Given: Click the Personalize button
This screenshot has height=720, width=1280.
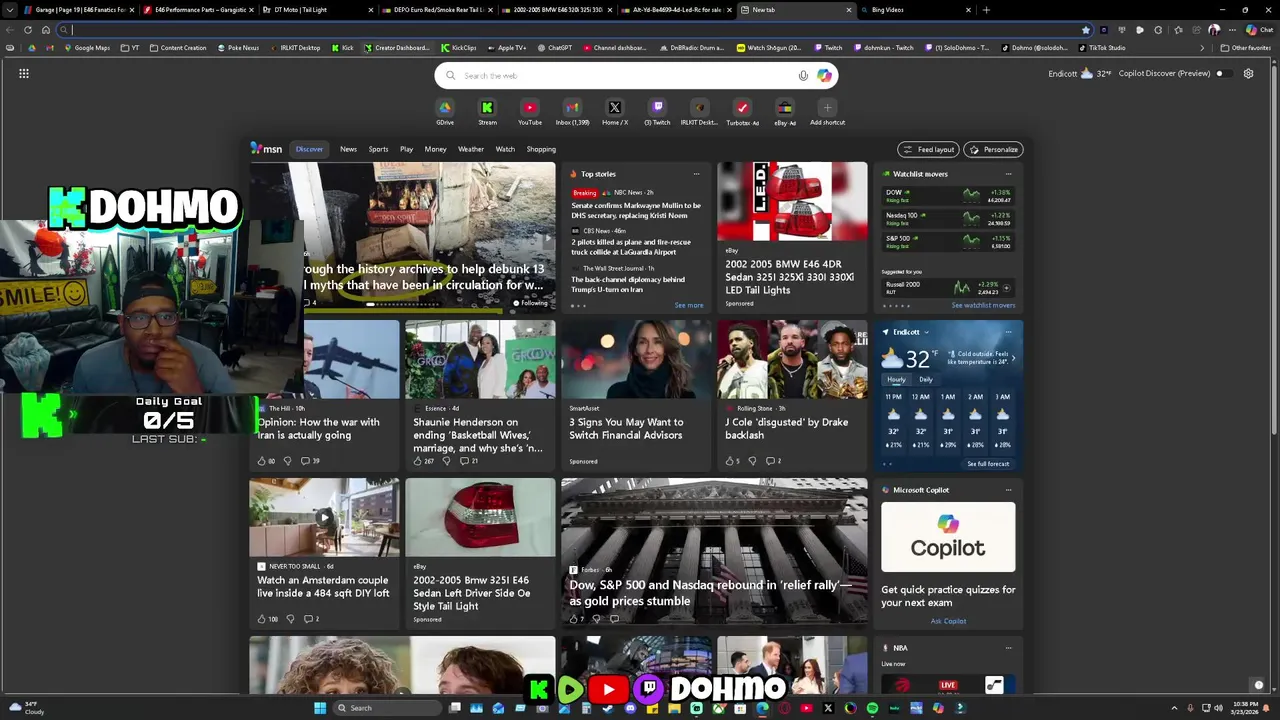Looking at the screenshot, I should (993, 149).
